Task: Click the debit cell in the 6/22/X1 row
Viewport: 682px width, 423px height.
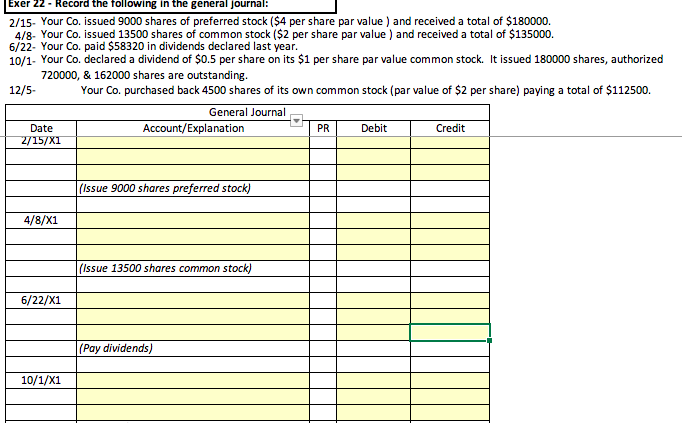Action: pyautogui.click(x=374, y=300)
